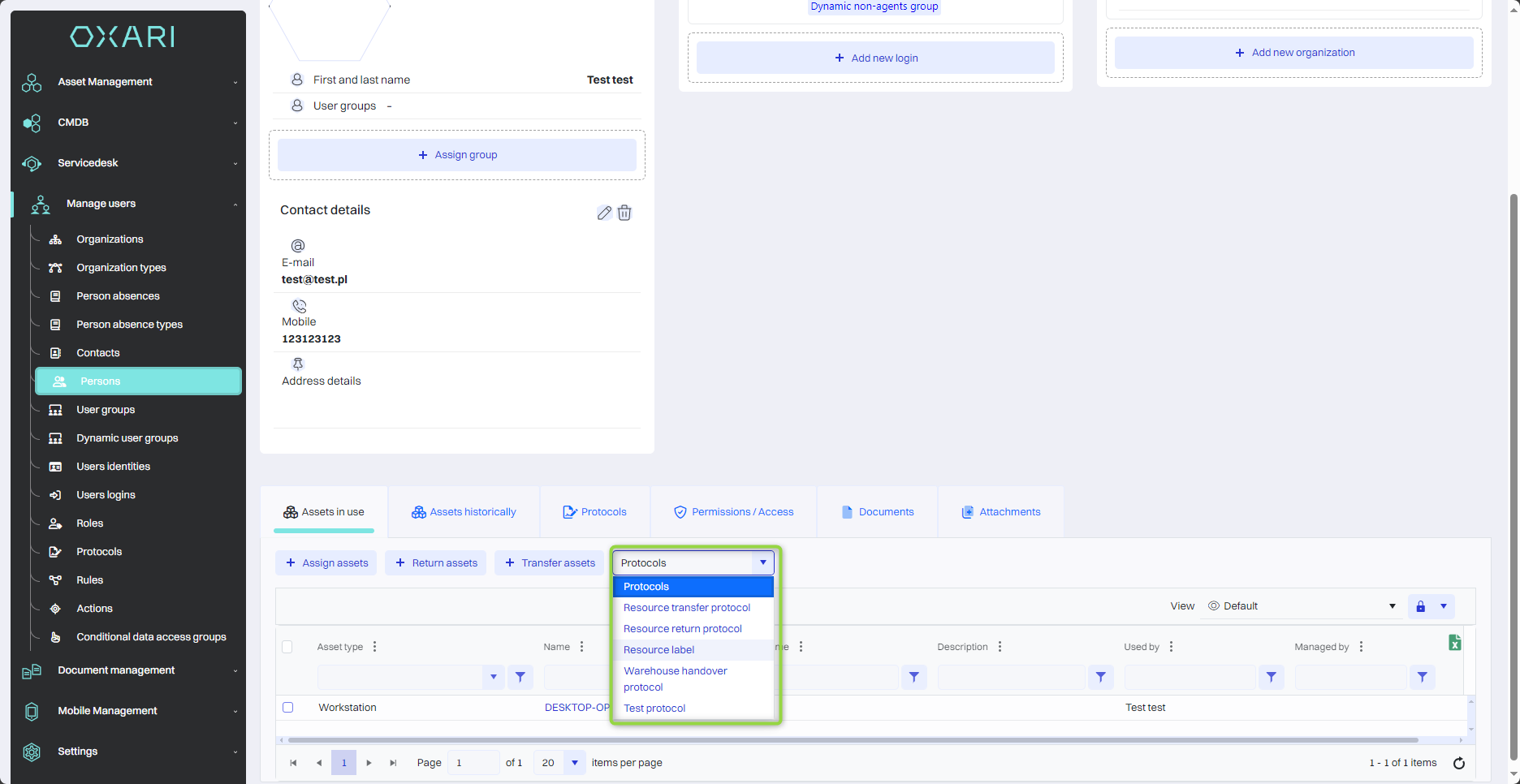
Task: Tick the Workstation row checkbox
Action: 287,708
